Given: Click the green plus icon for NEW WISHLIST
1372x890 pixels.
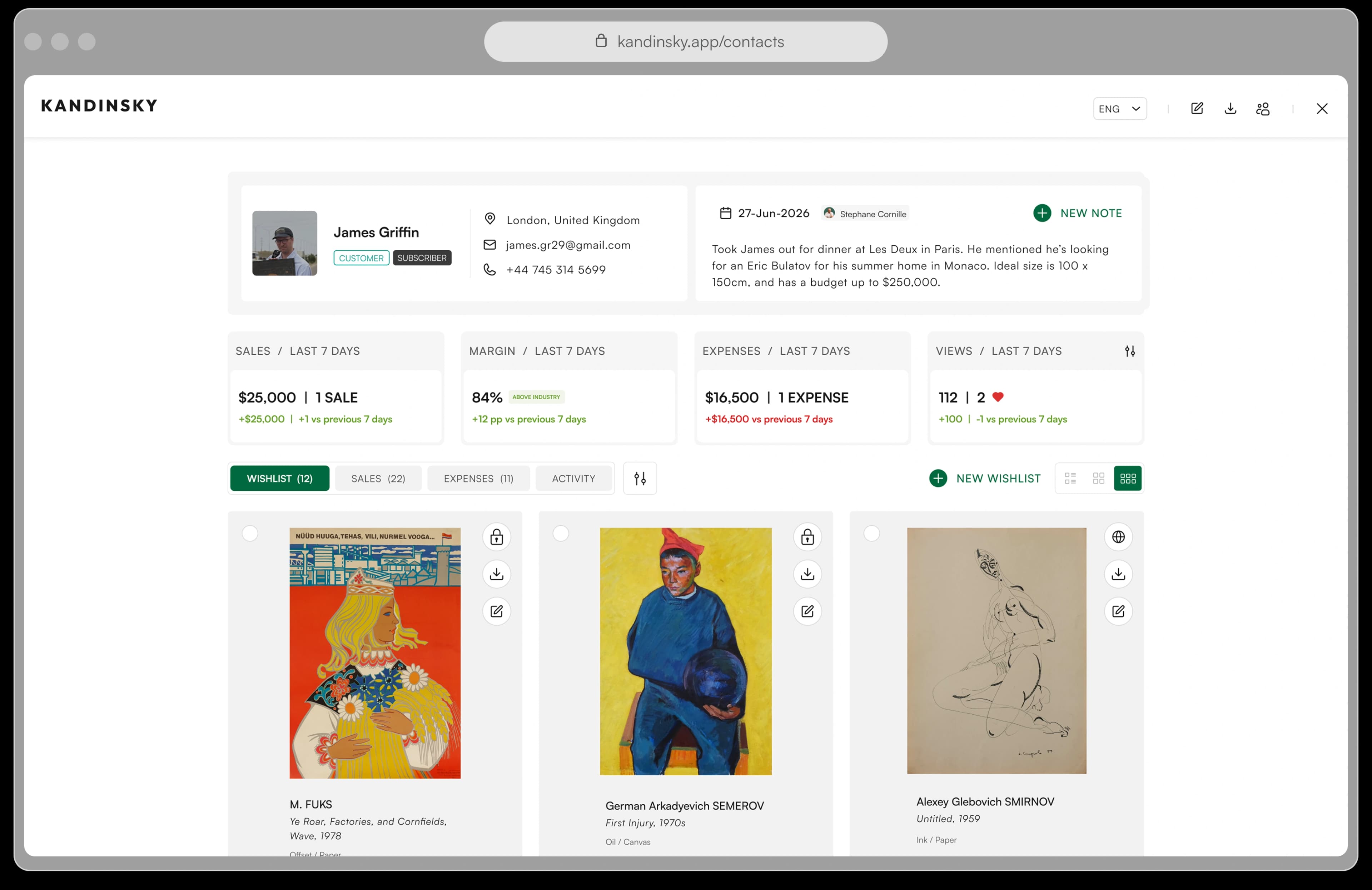Looking at the screenshot, I should [x=938, y=478].
